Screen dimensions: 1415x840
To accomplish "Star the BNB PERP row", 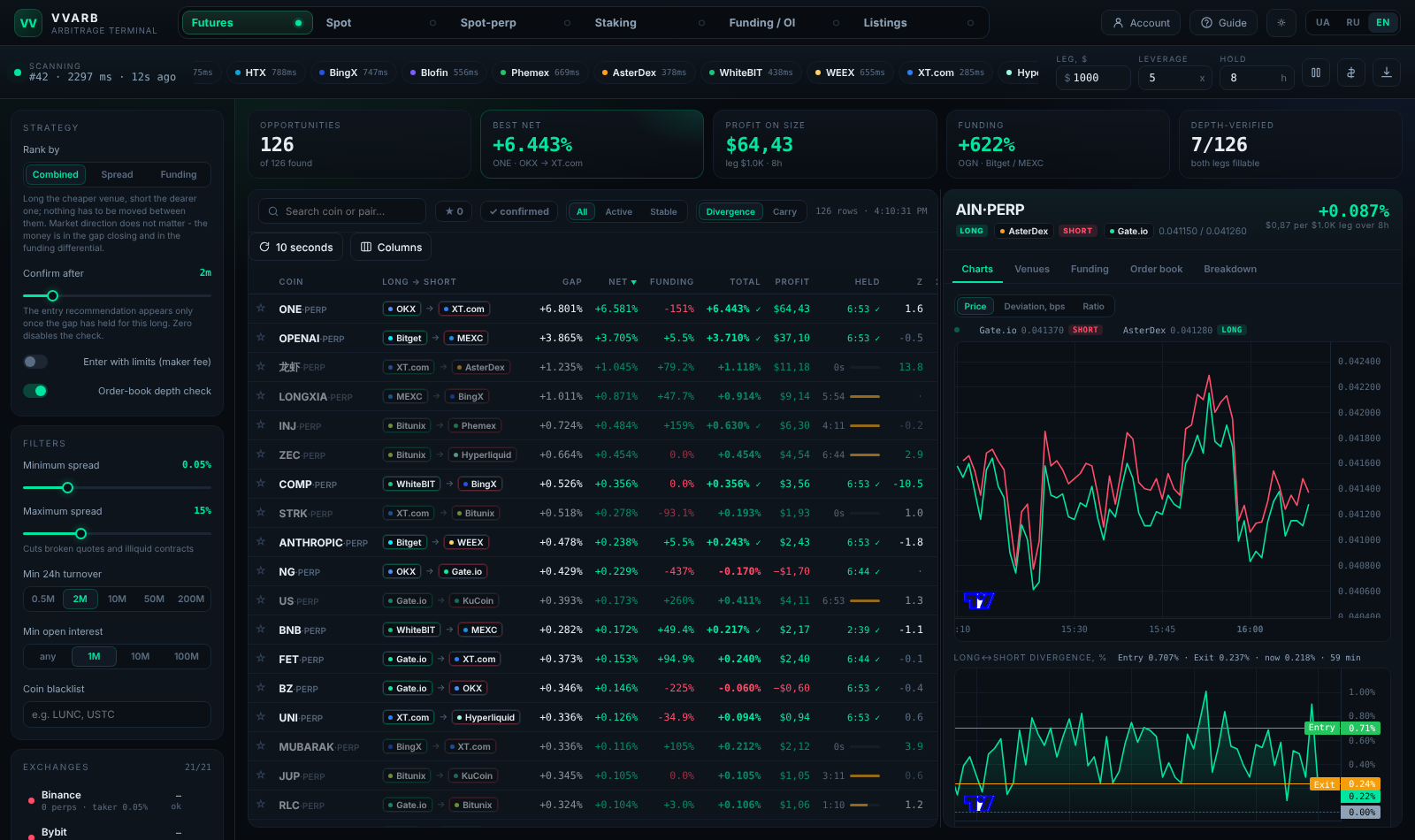I will coord(261,630).
